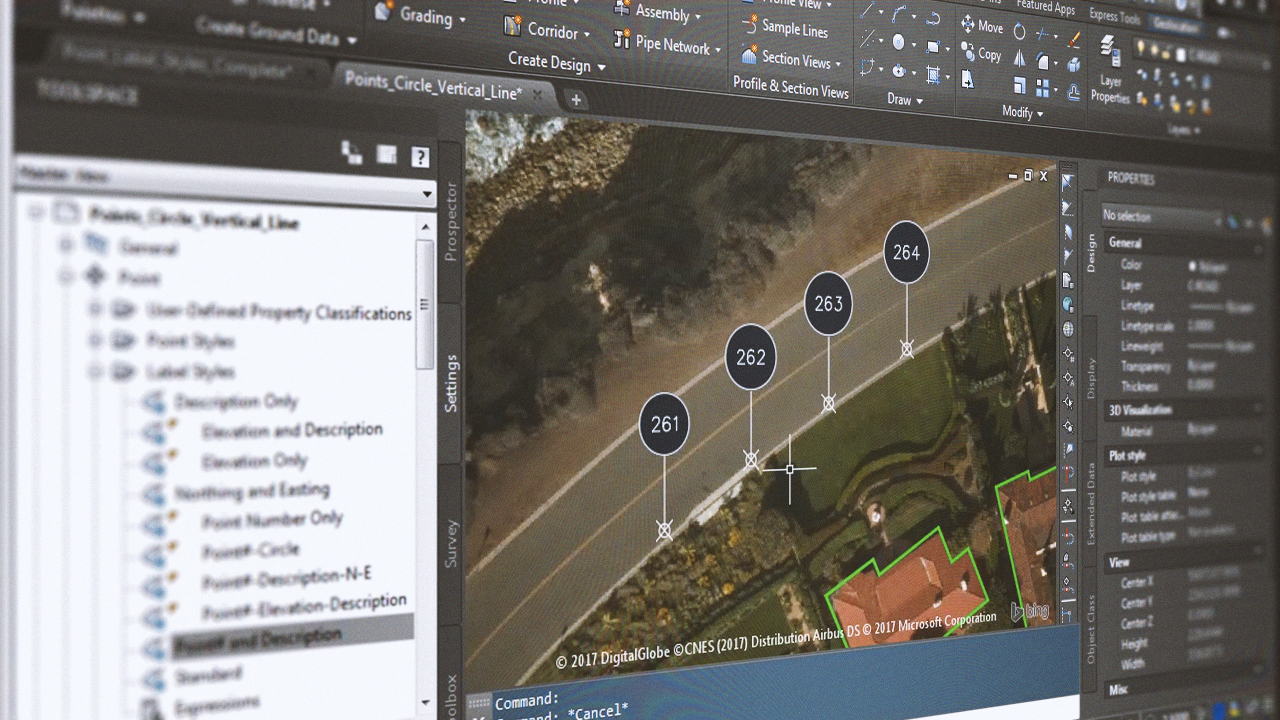Switch to Design tab in Properties
Viewport: 1280px width, 720px height.
click(x=1090, y=252)
